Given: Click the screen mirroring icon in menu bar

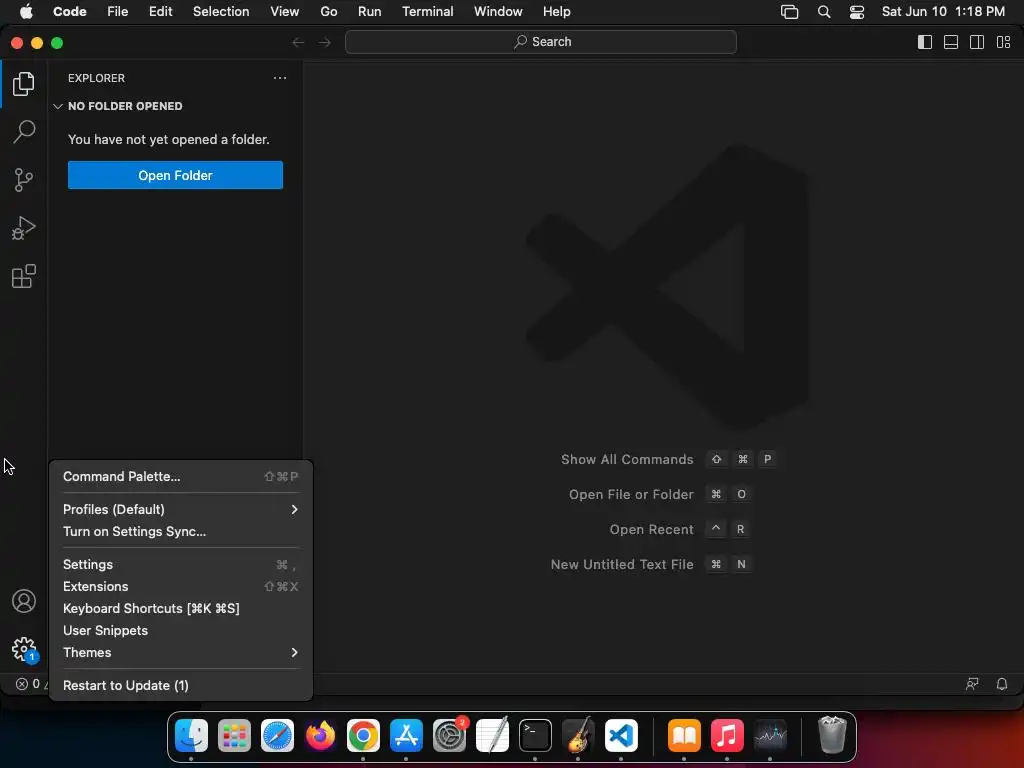Looking at the screenshot, I should (x=790, y=12).
